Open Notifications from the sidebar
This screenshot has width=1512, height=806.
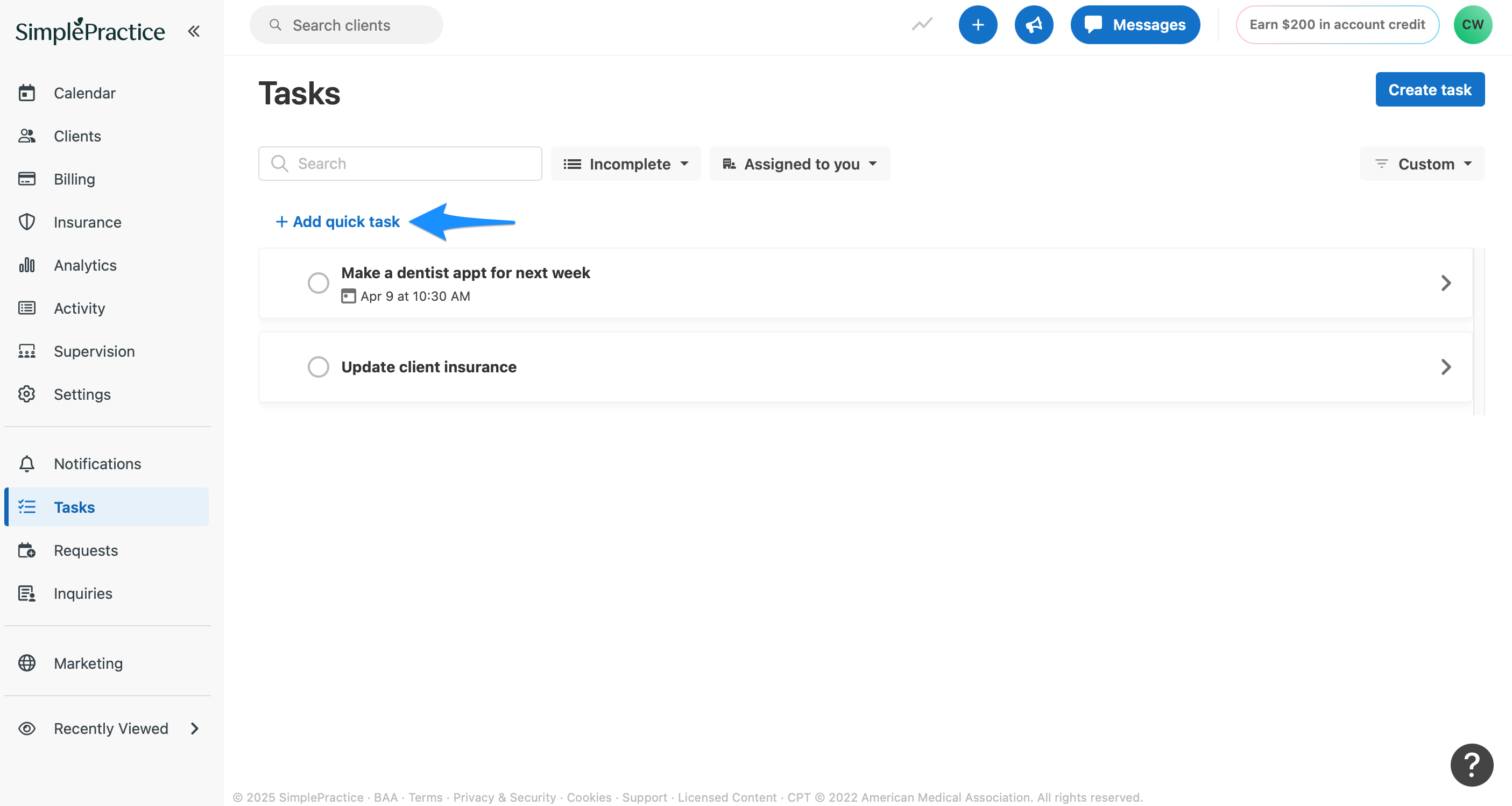click(97, 464)
